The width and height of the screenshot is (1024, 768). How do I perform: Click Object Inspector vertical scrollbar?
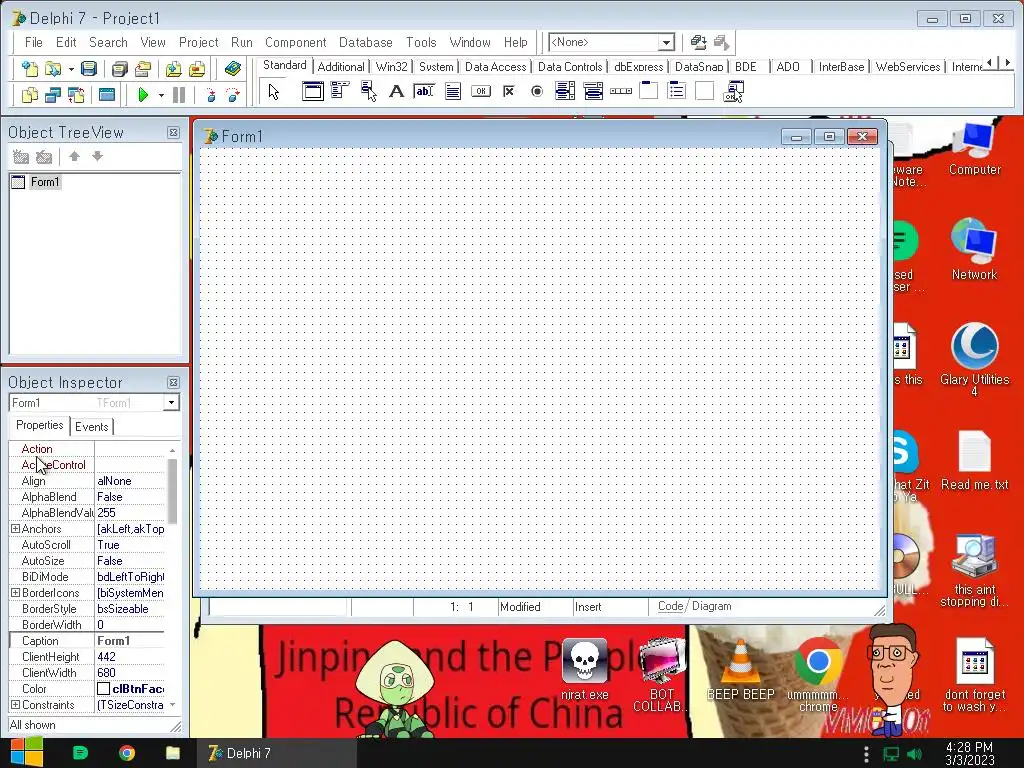tap(172, 491)
